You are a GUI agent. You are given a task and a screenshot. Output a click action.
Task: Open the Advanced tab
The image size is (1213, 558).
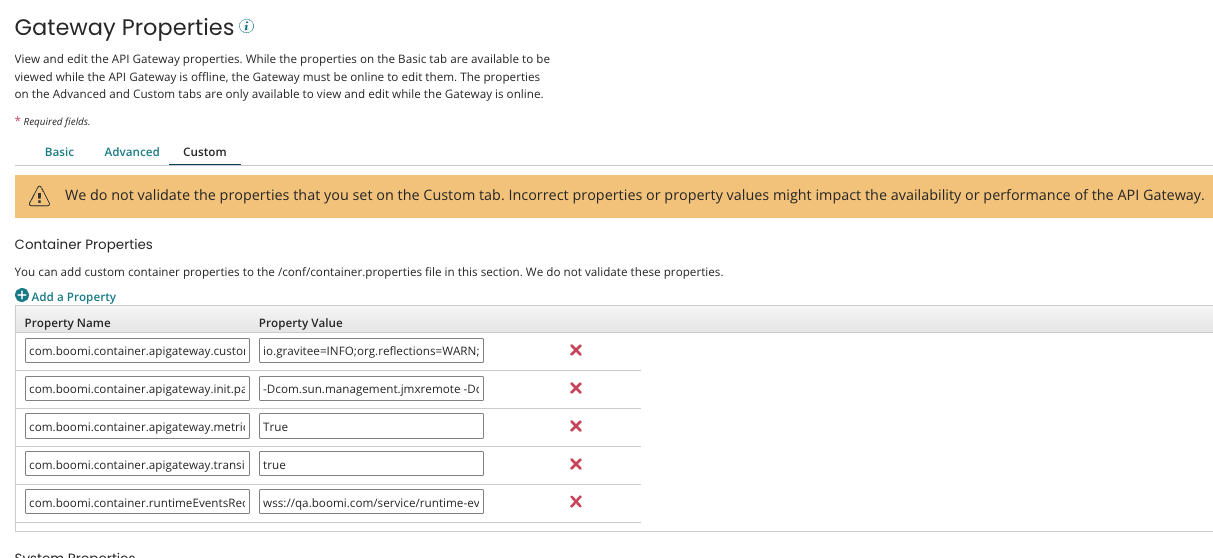132,152
